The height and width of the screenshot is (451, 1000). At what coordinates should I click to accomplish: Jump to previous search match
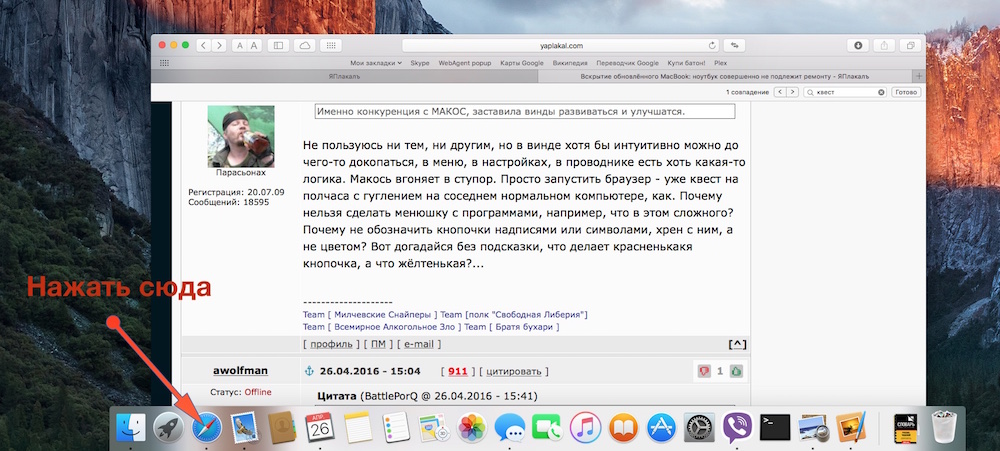[779, 92]
